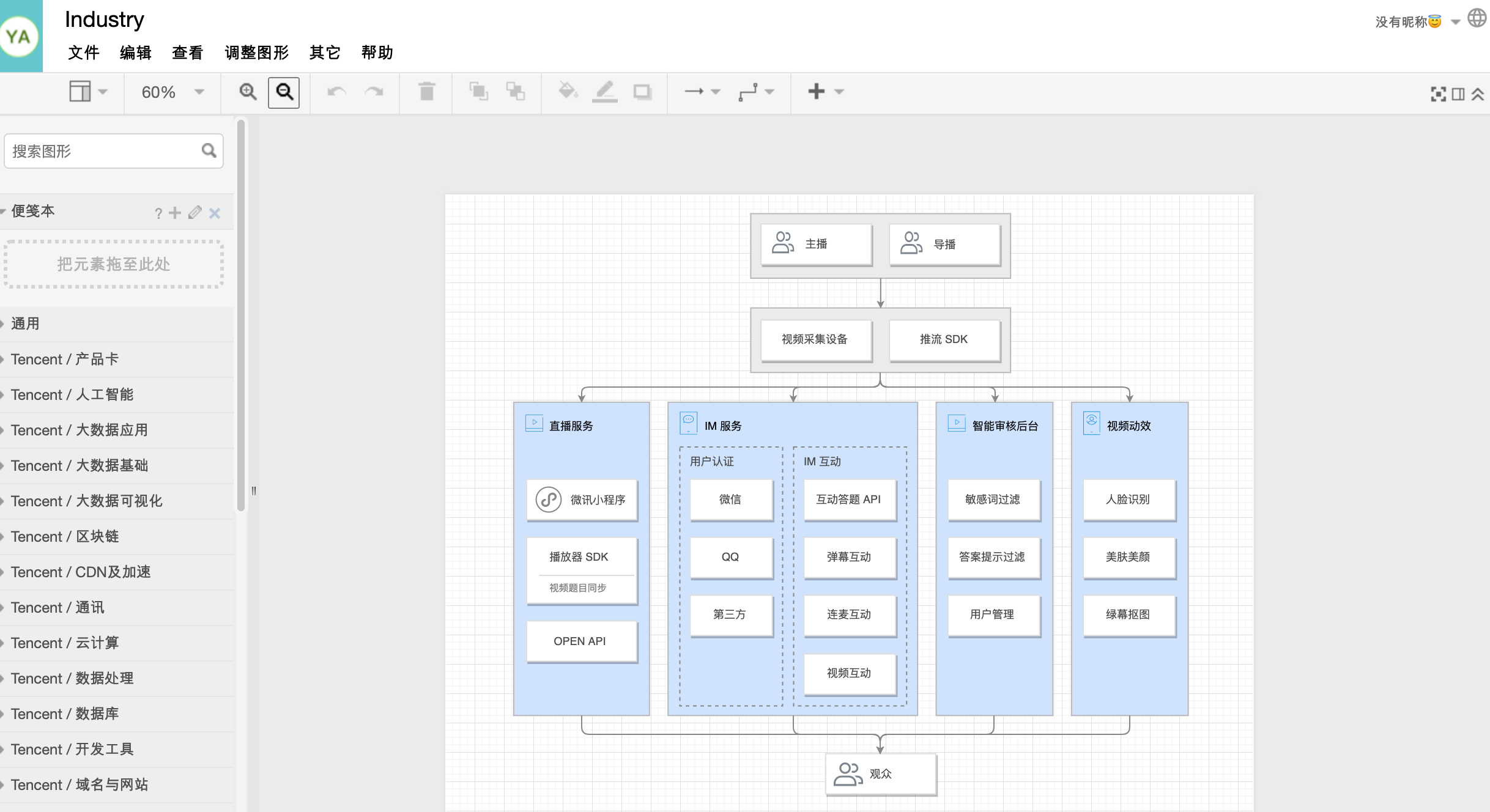Expand Tencent / 区块链 category

[x=116, y=536]
